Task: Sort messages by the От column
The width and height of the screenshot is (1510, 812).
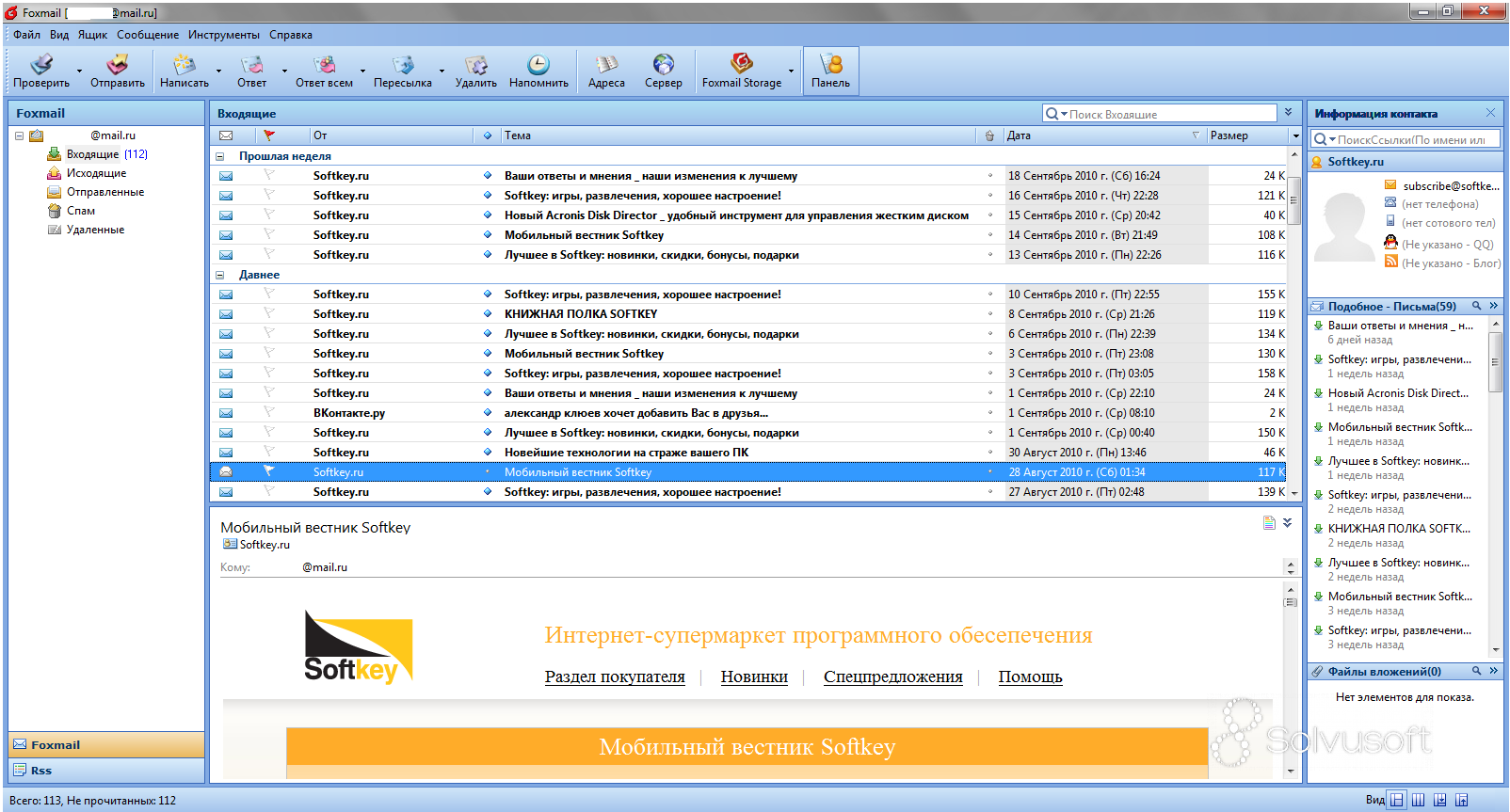Action: click(391, 135)
